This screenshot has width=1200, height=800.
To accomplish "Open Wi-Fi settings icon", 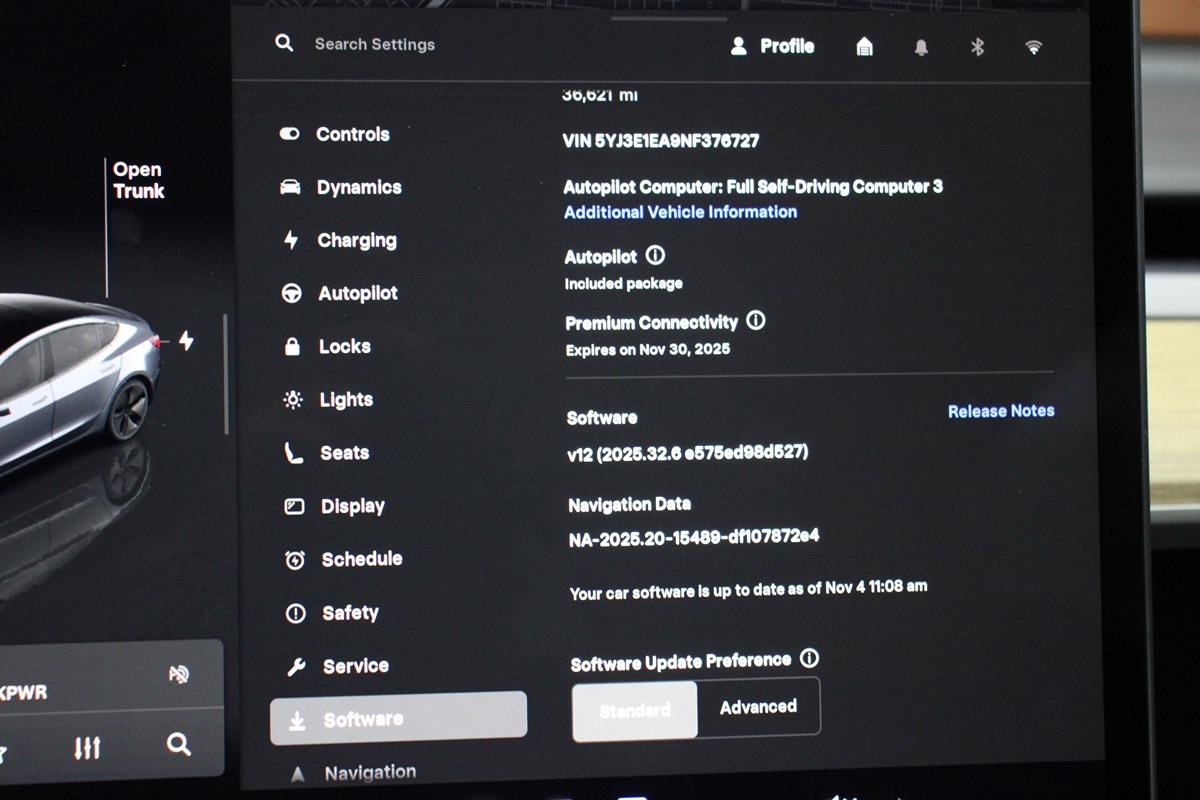I will tap(1034, 47).
